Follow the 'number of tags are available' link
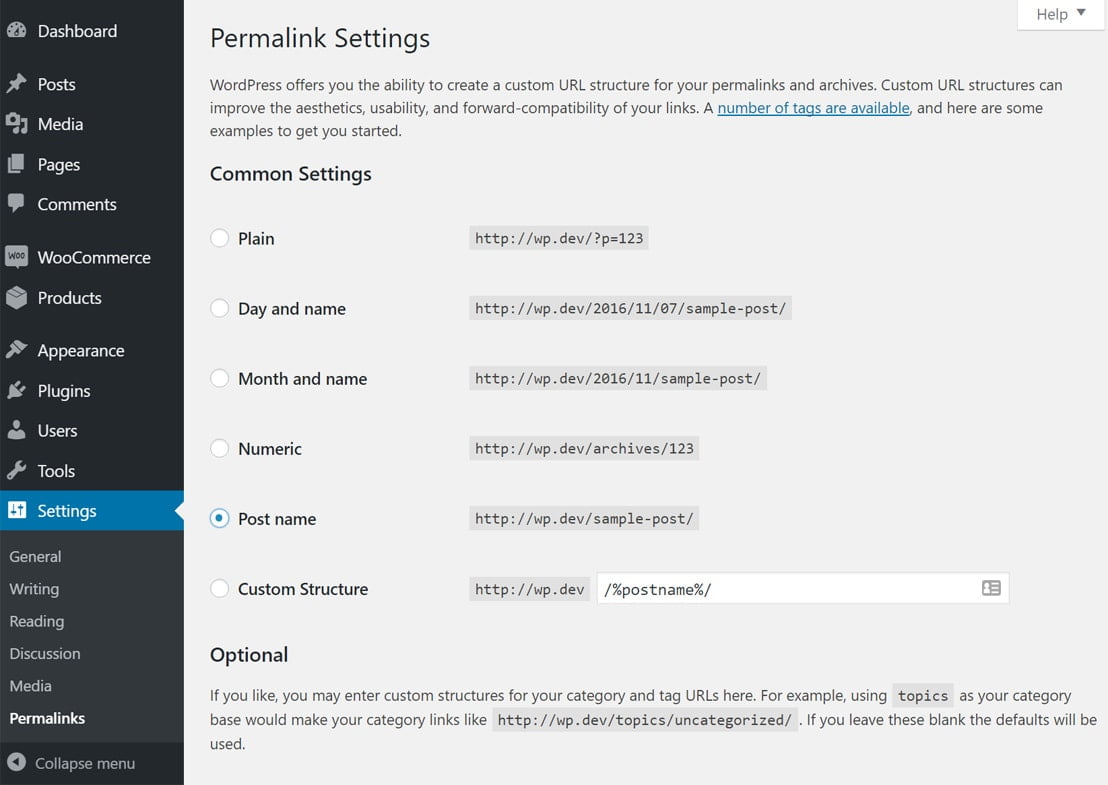 (813, 108)
